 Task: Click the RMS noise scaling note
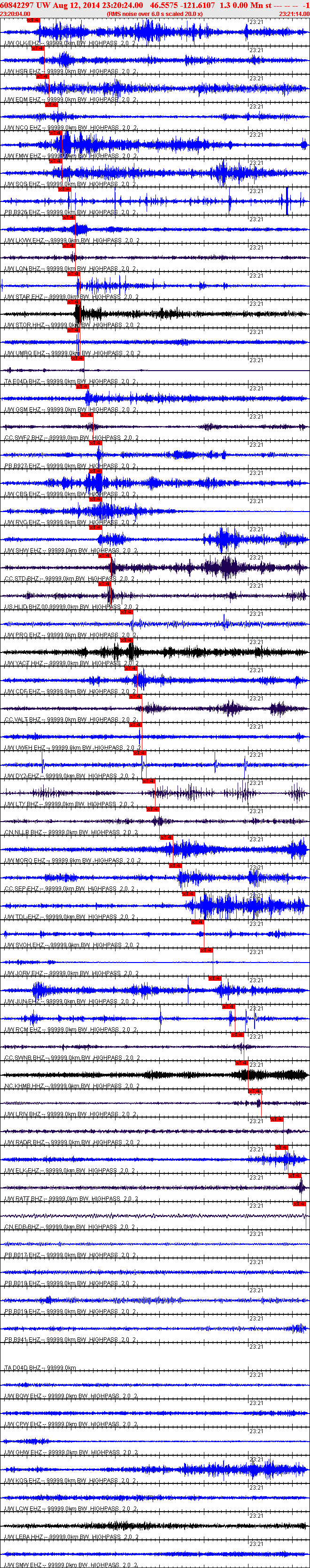[x=155, y=14]
